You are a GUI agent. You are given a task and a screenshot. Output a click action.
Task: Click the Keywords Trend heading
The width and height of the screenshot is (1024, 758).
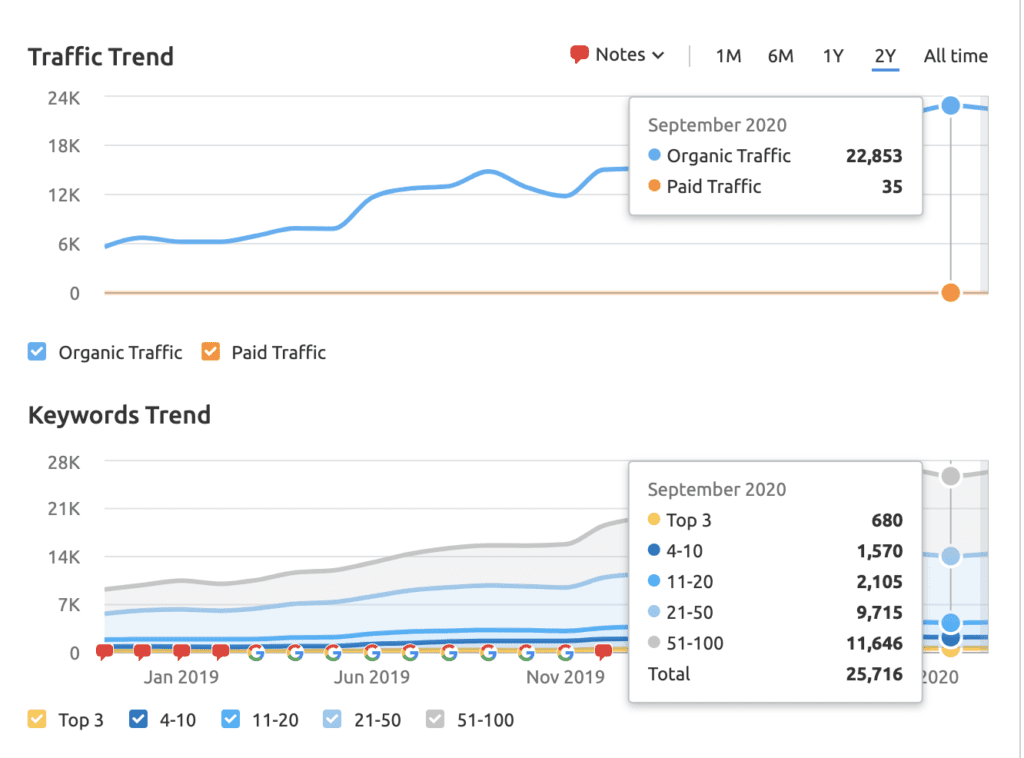(119, 415)
